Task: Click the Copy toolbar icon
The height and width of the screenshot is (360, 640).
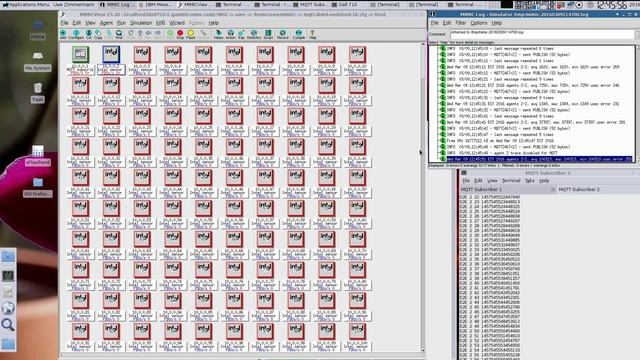Action: [x=98, y=34]
